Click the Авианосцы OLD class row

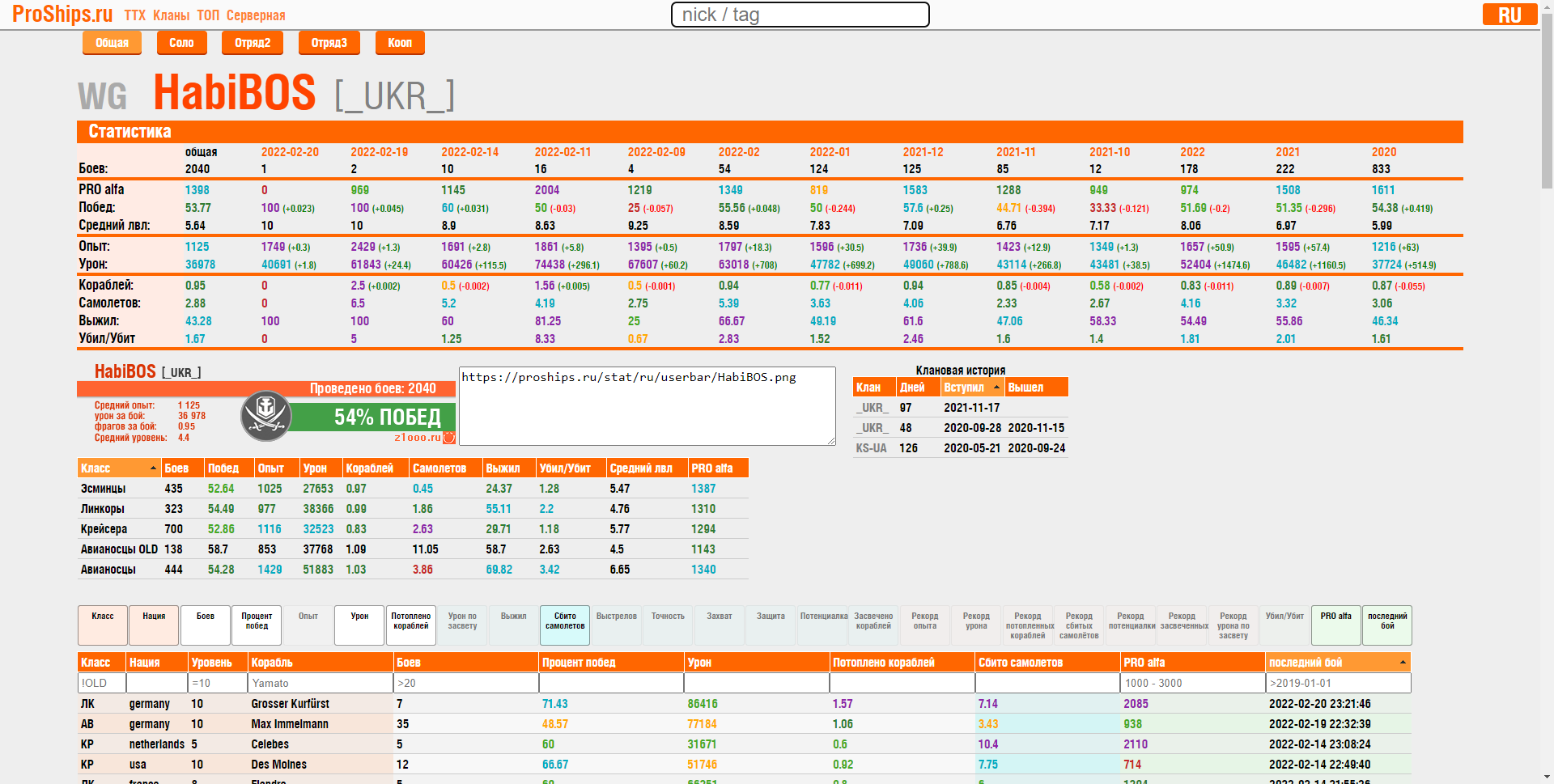[x=413, y=549]
